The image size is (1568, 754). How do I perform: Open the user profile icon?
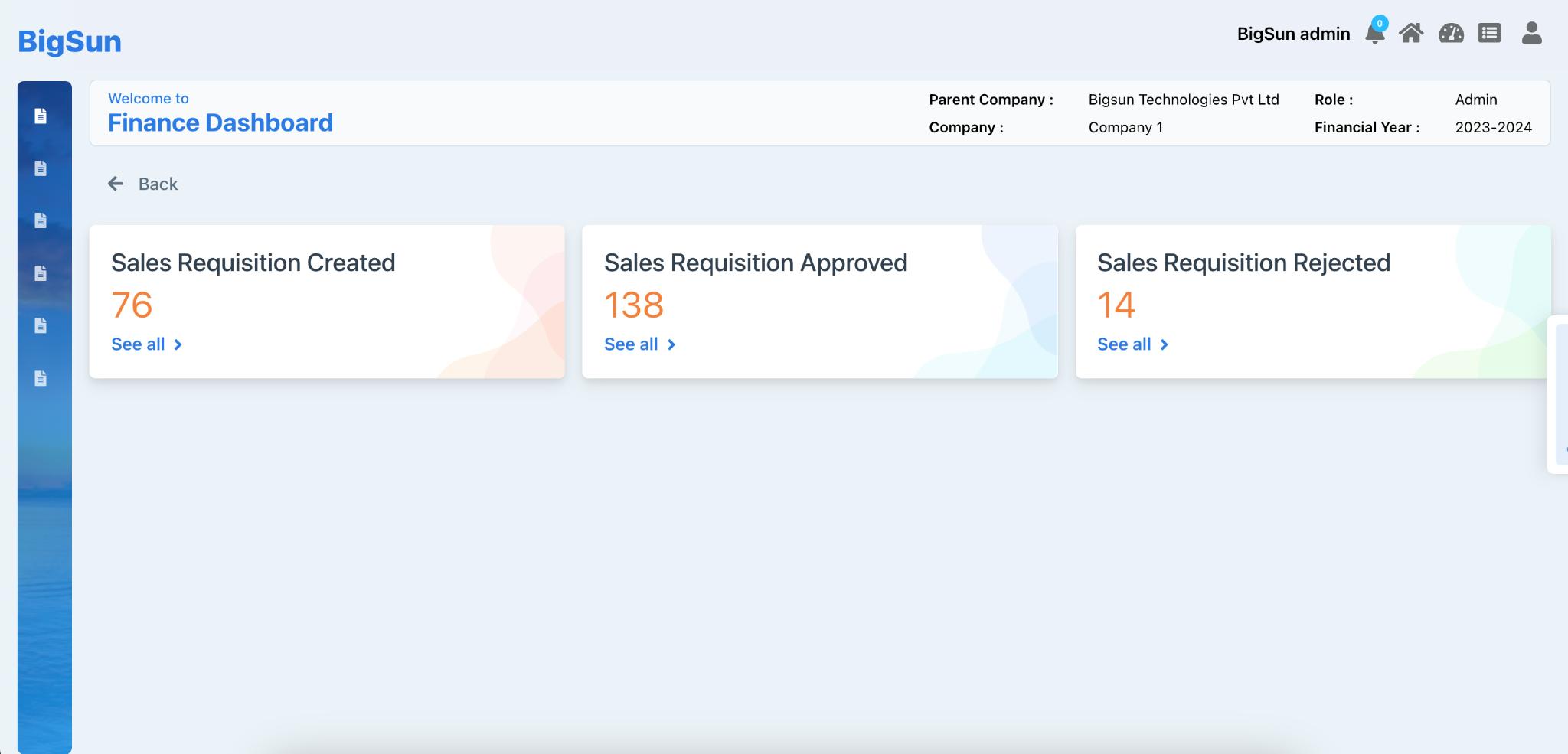1531,34
